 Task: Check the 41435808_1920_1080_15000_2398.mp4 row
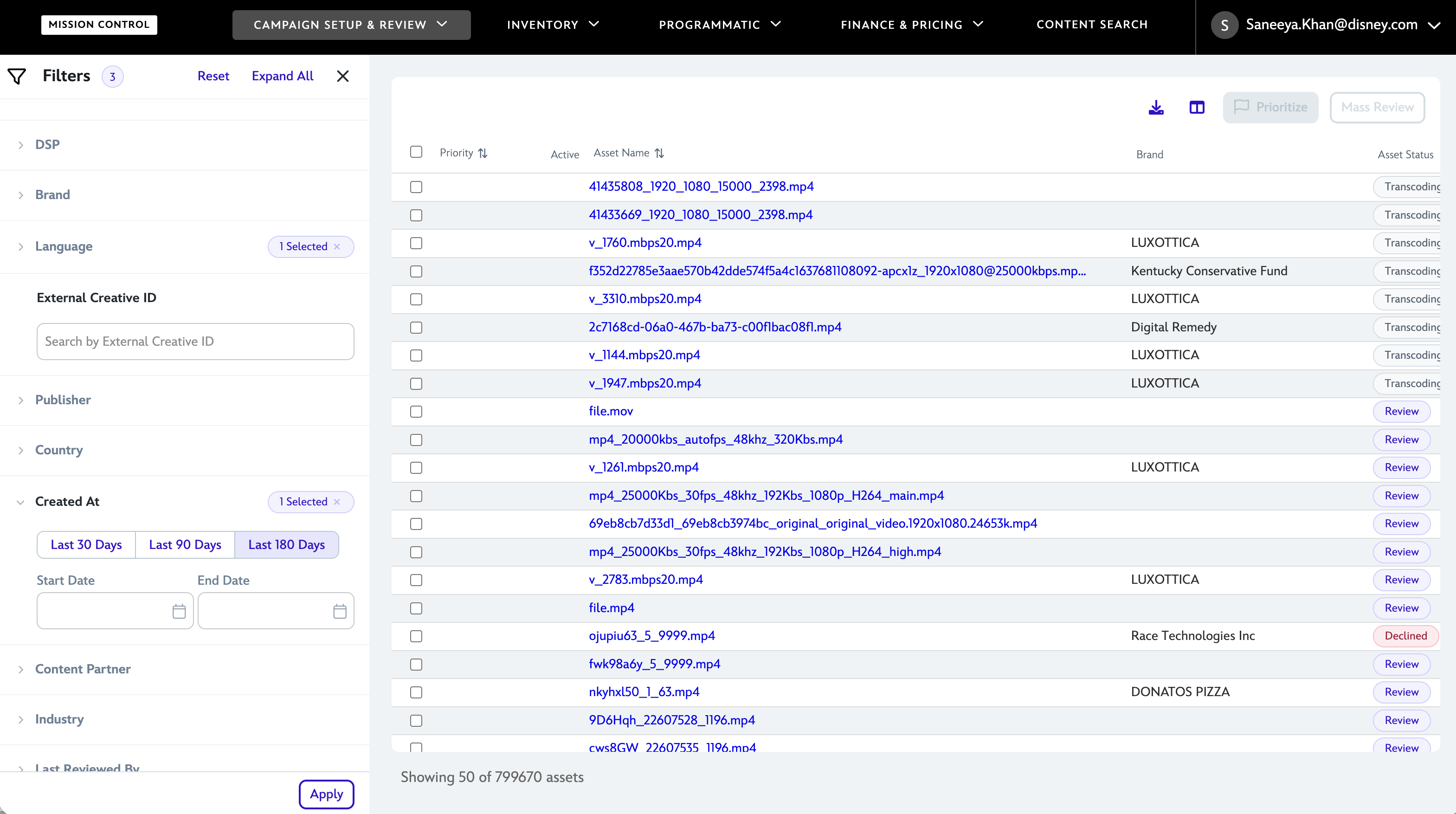(416, 187)
